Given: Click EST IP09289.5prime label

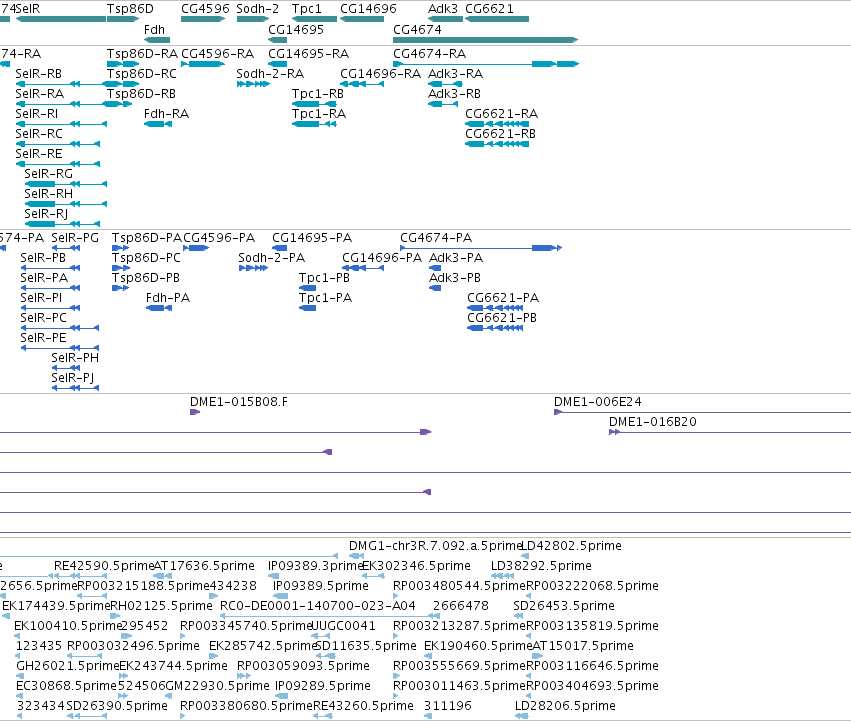Looking at the screenshot, I should (x=323, y=686).
